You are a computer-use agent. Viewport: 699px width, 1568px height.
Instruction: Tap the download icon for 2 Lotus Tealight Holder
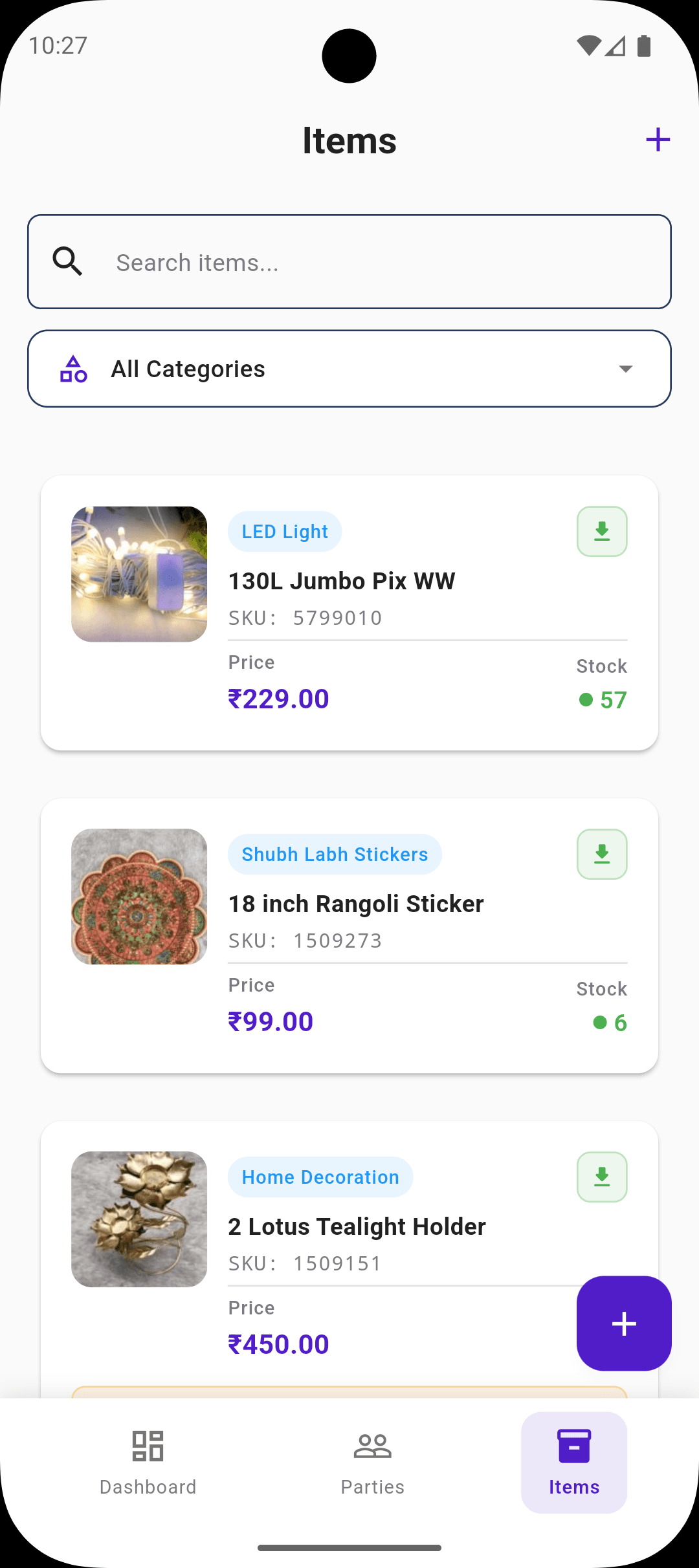[x=602, y=1177]
